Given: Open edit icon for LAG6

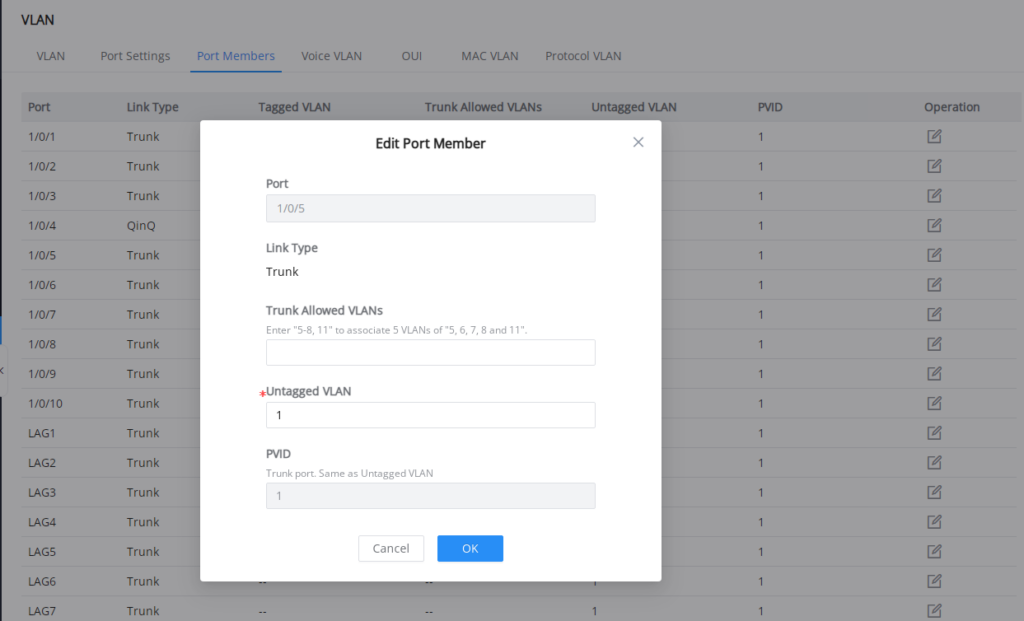Looking at the screenshot, I should click(x=934, y=581).
